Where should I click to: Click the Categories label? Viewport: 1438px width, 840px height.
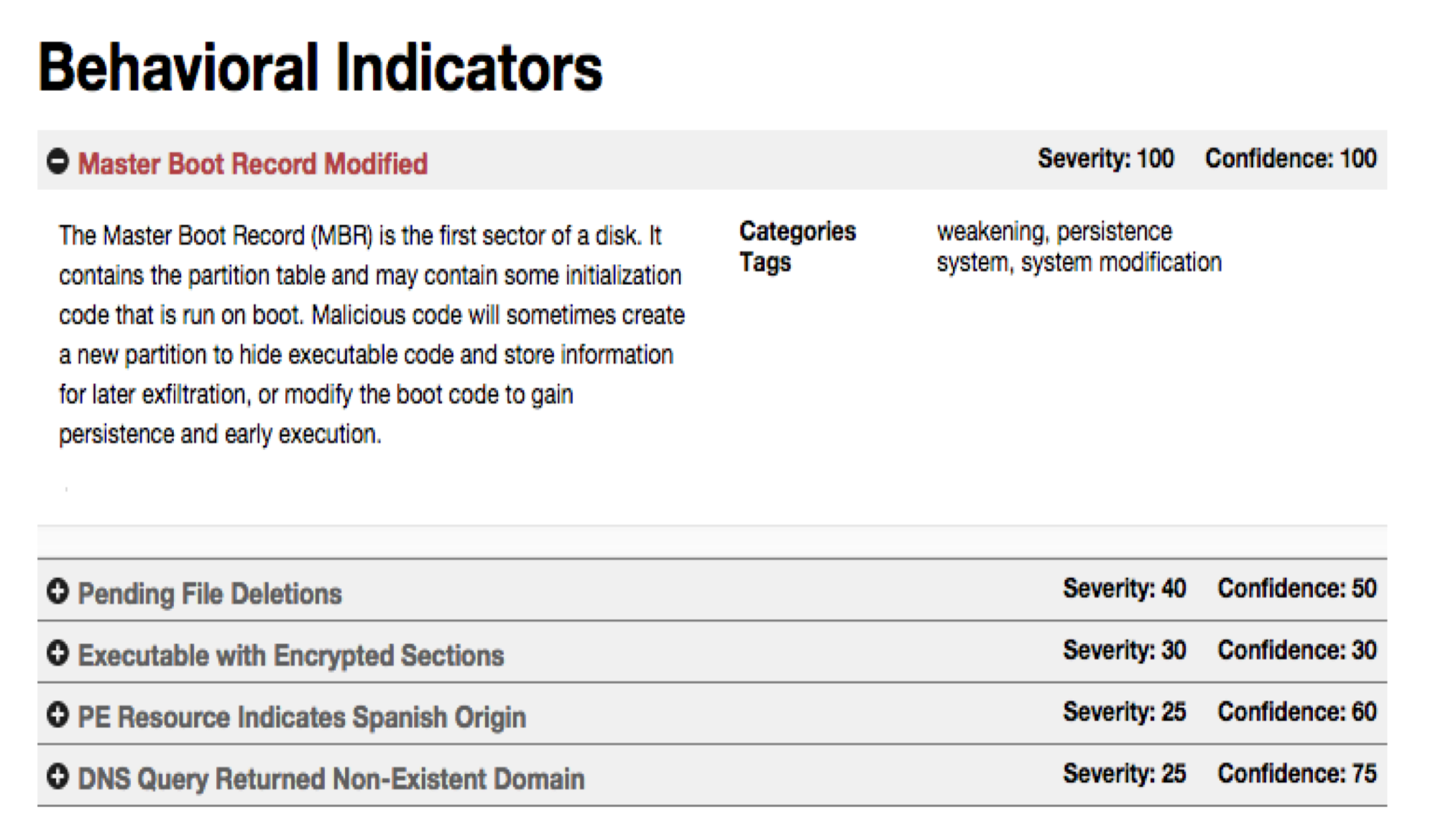point(798,231)
